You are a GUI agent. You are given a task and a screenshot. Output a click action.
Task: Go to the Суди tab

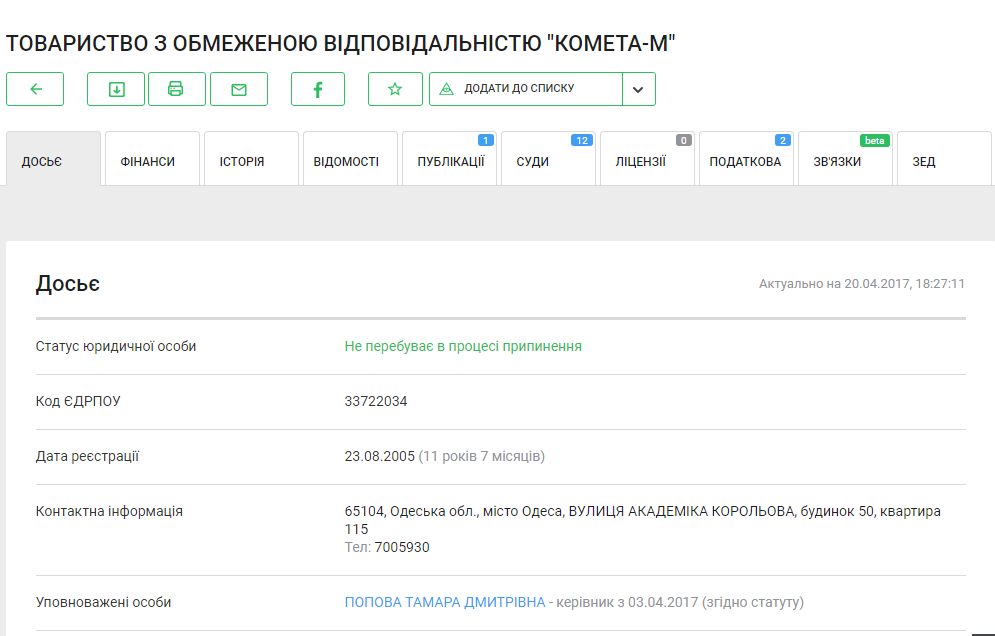[533, 161]
